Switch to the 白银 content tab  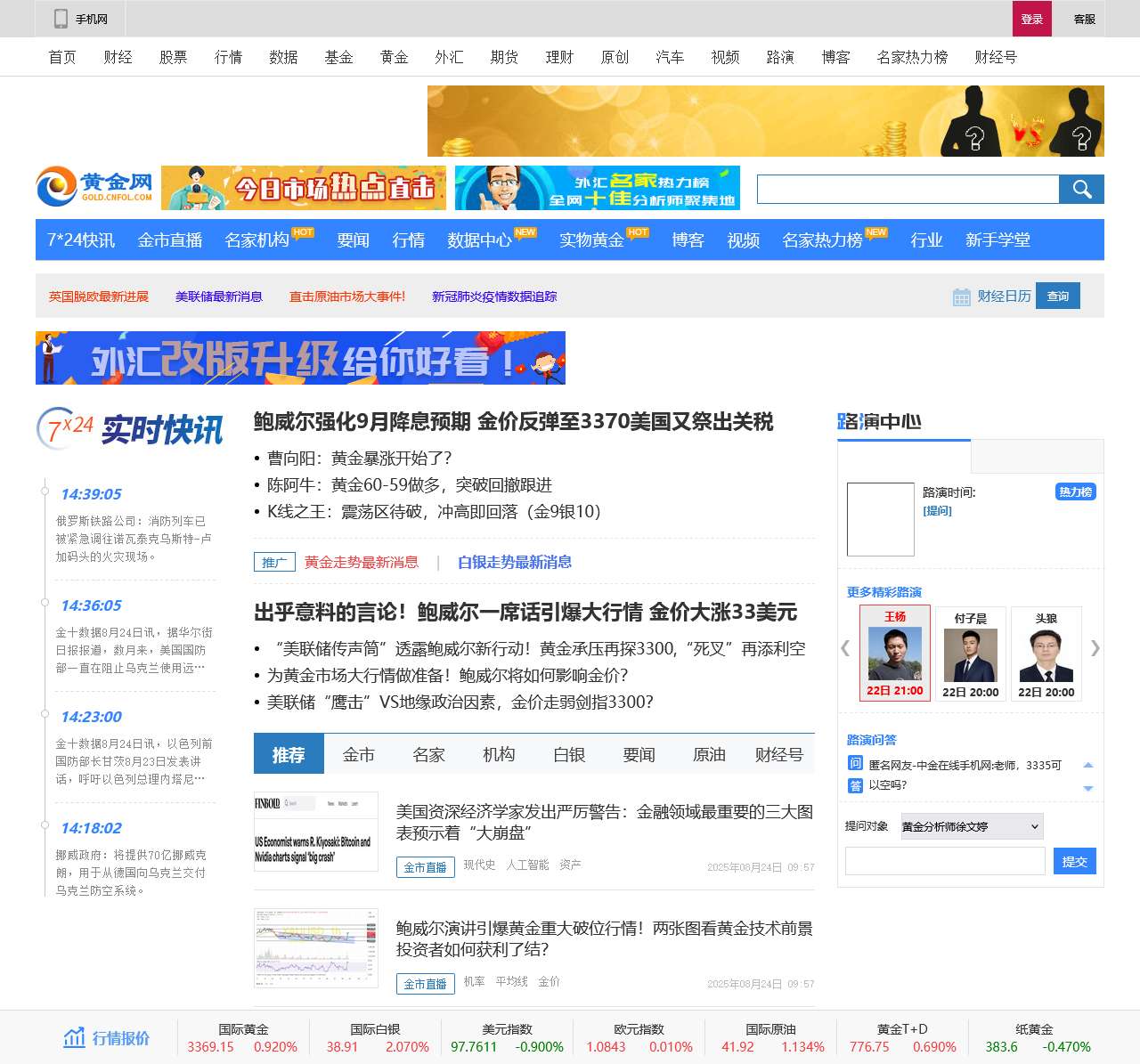point(570,753)
